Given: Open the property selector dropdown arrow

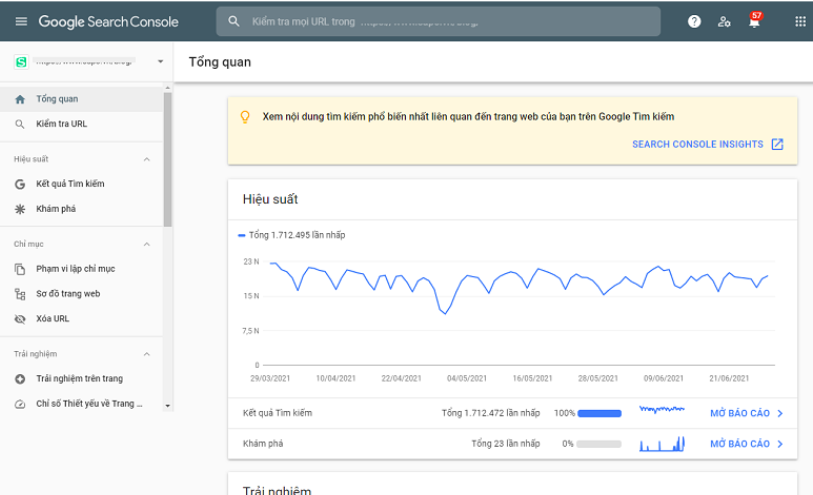Looking at the screenshot, I should [160, 62].
